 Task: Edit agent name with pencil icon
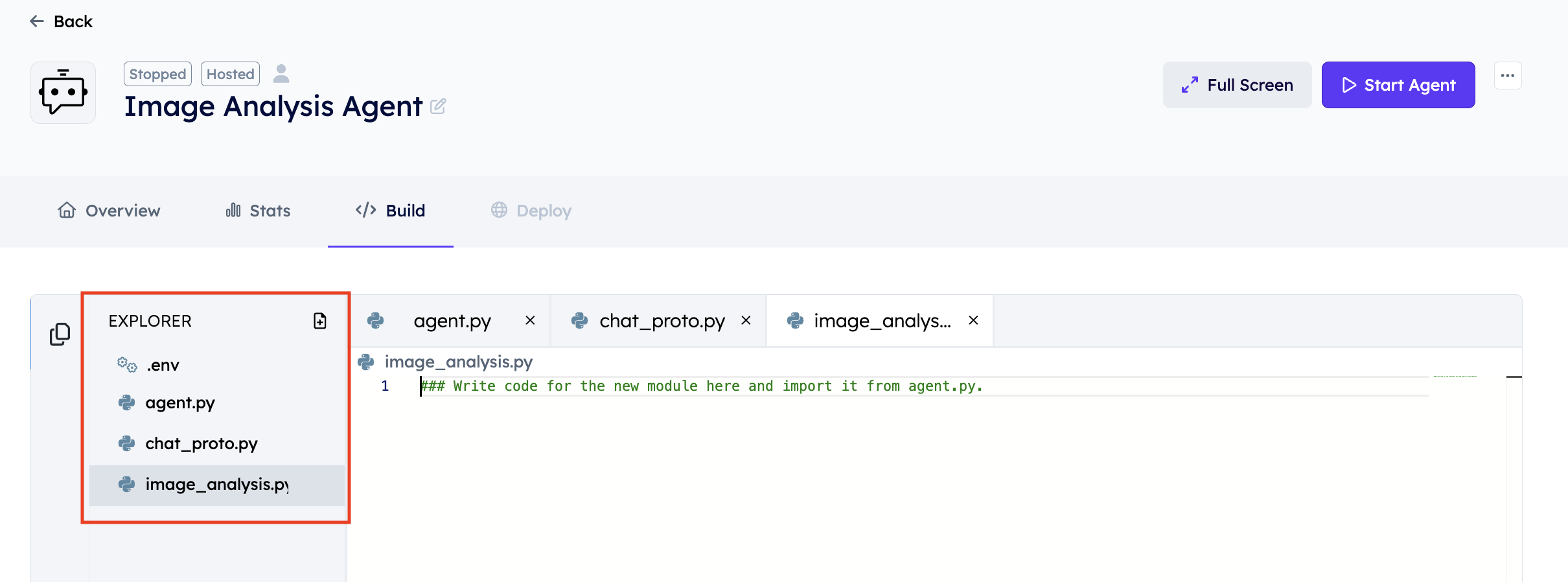coord(438,106)
